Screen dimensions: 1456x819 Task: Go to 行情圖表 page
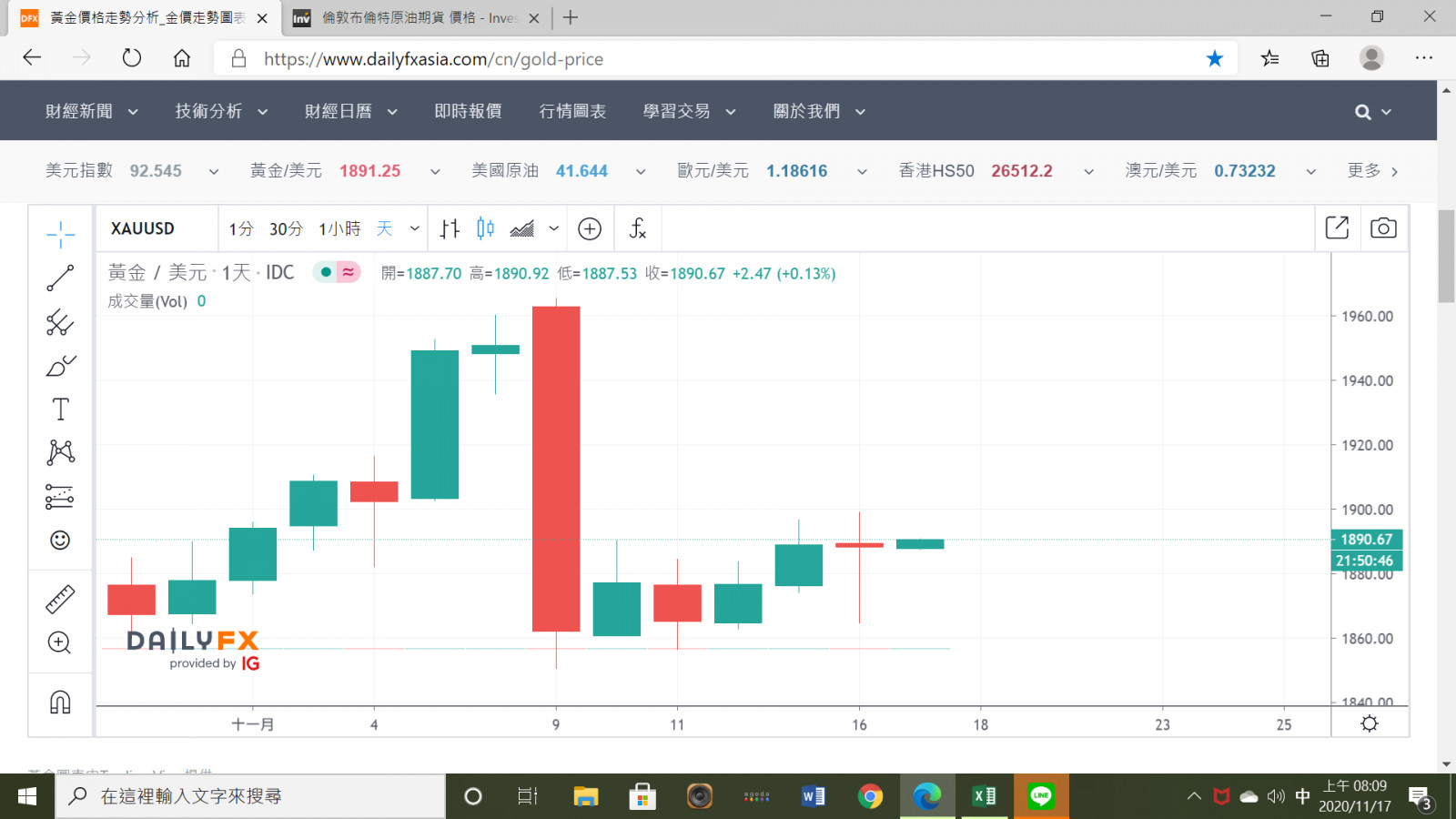click(572, 111)
